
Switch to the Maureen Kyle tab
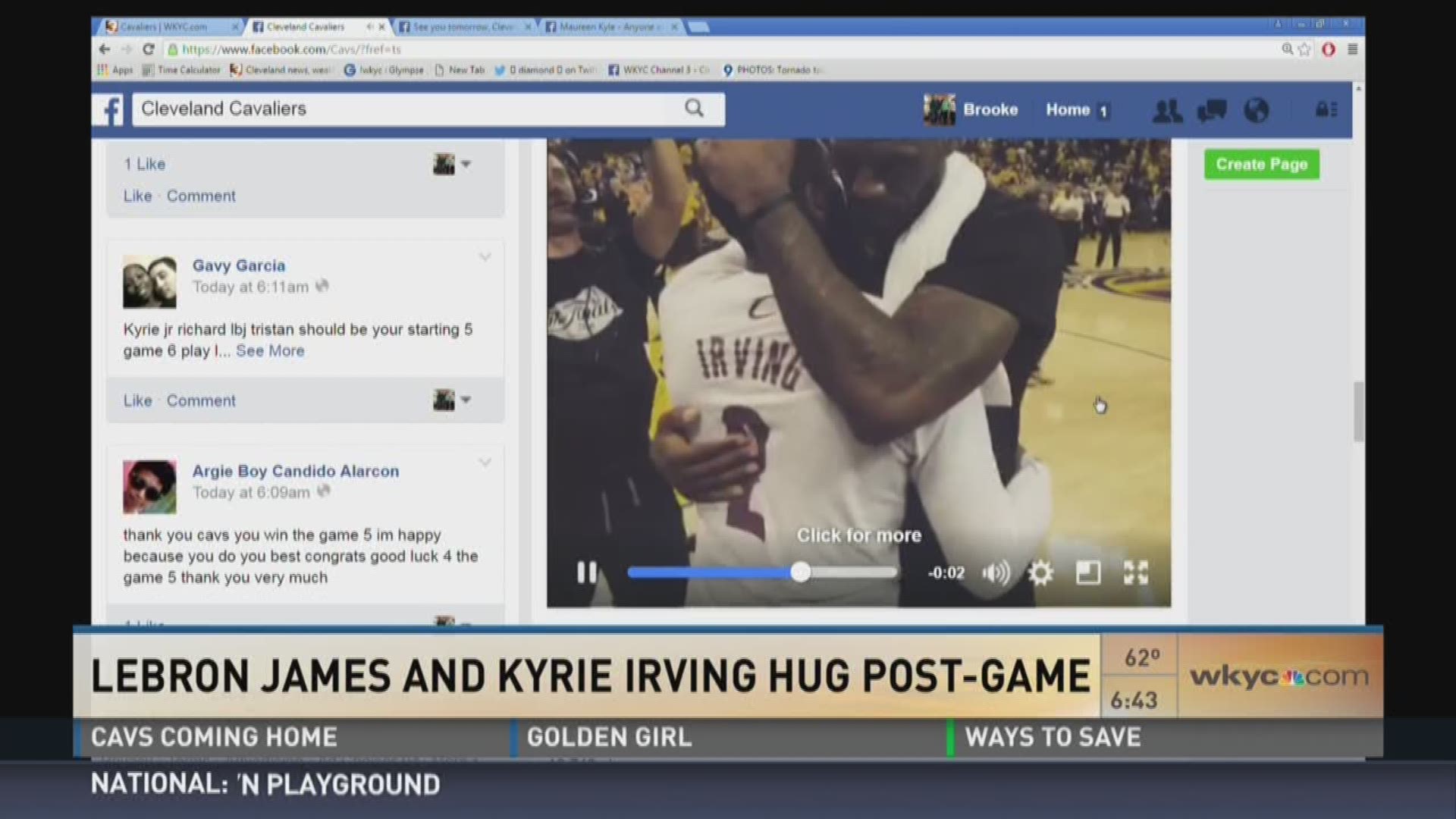point(610,27)
